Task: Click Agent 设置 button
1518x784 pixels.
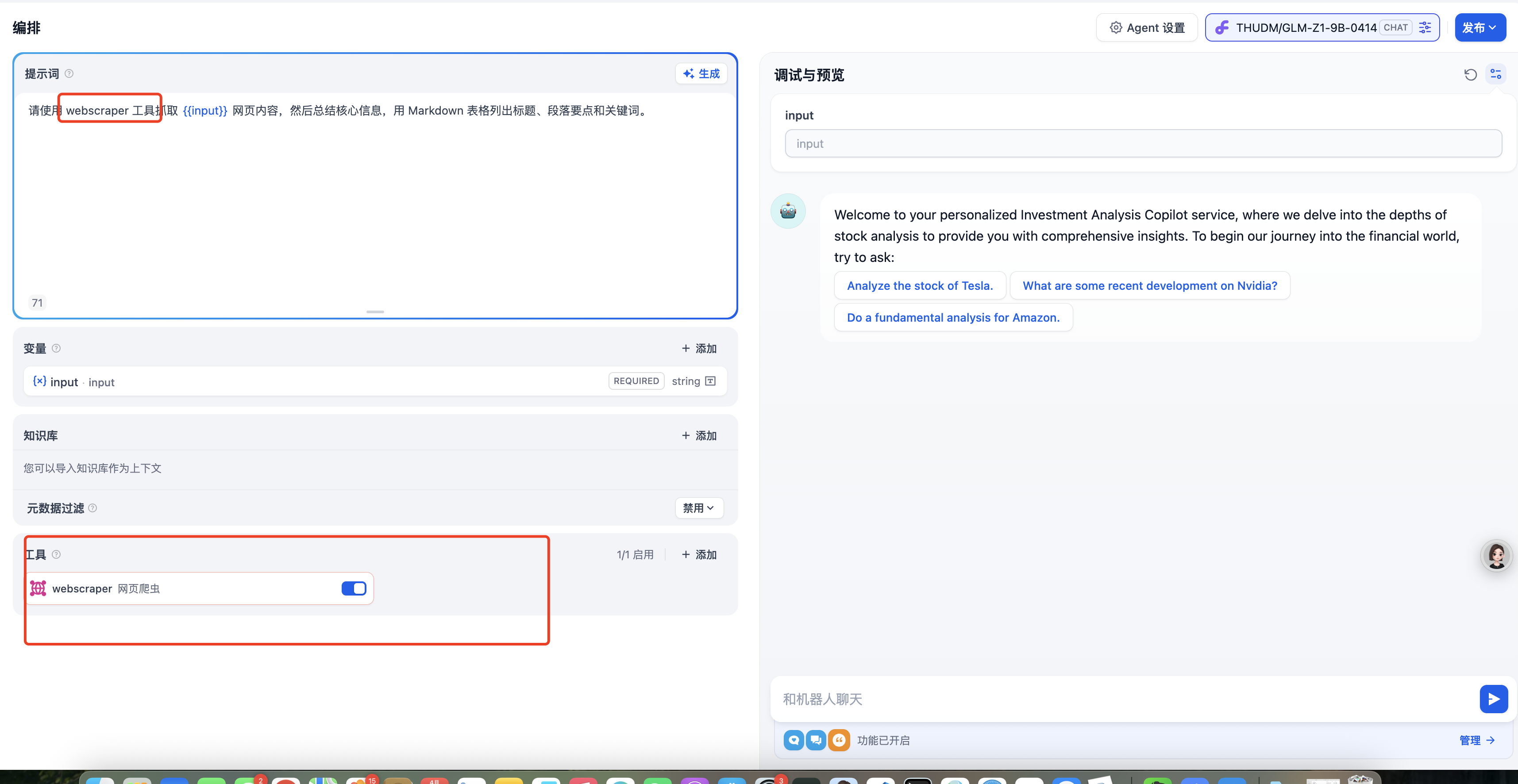Action: tap(1147, 28)
